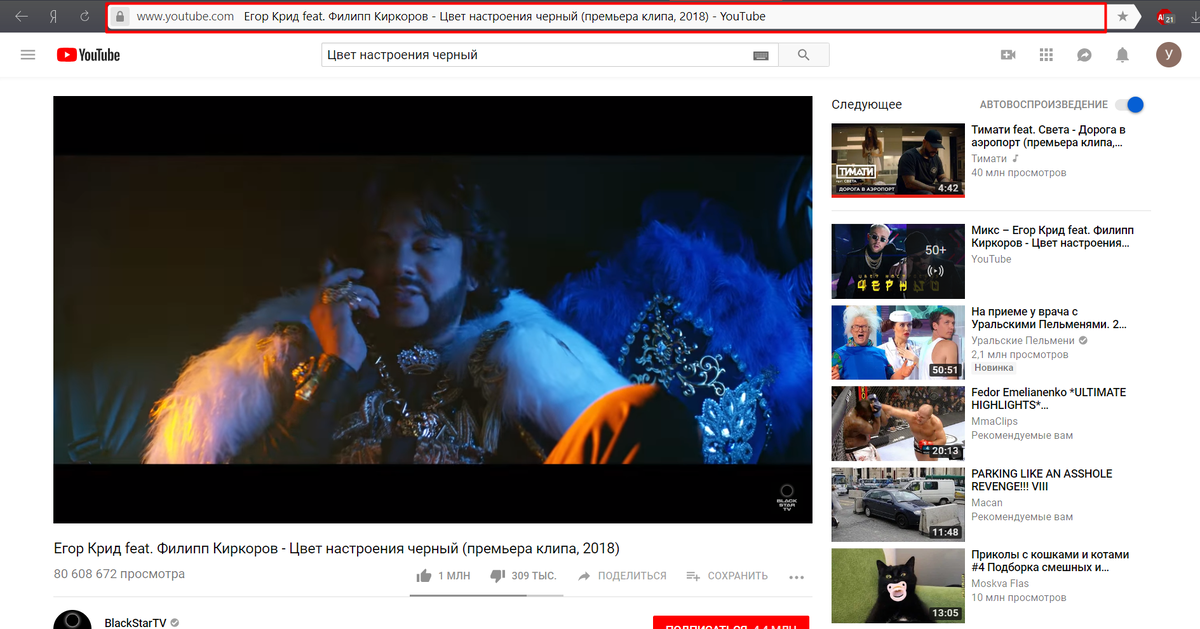This screenshot has height=629, width=1200.
Task: Save video to playlist СОХРАНИТЬ
Action: [727, 576]
